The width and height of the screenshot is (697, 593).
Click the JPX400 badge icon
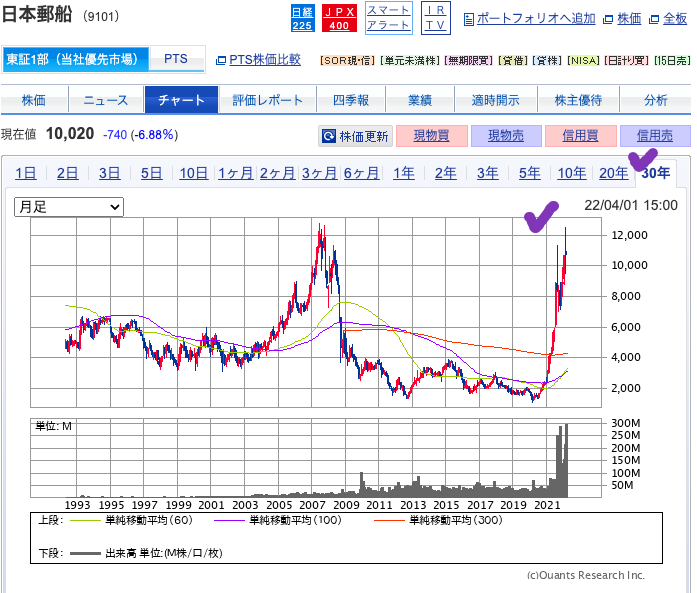tap(339, 19)
